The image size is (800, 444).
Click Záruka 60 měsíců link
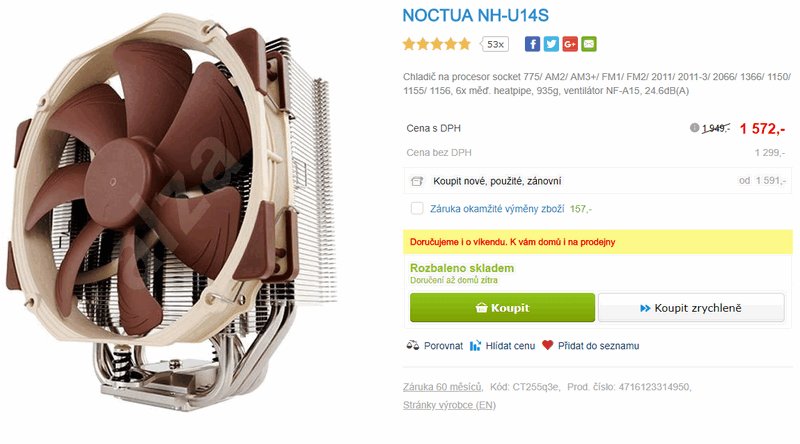pyautogui.click(x=442, y=387)
